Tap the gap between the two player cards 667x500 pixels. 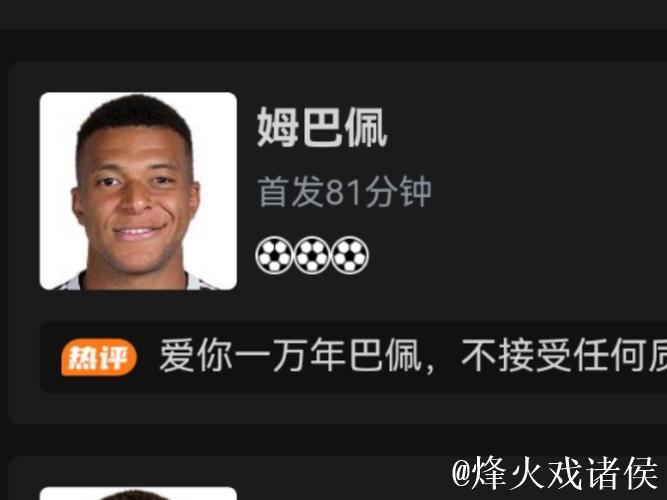coord(334,440)
